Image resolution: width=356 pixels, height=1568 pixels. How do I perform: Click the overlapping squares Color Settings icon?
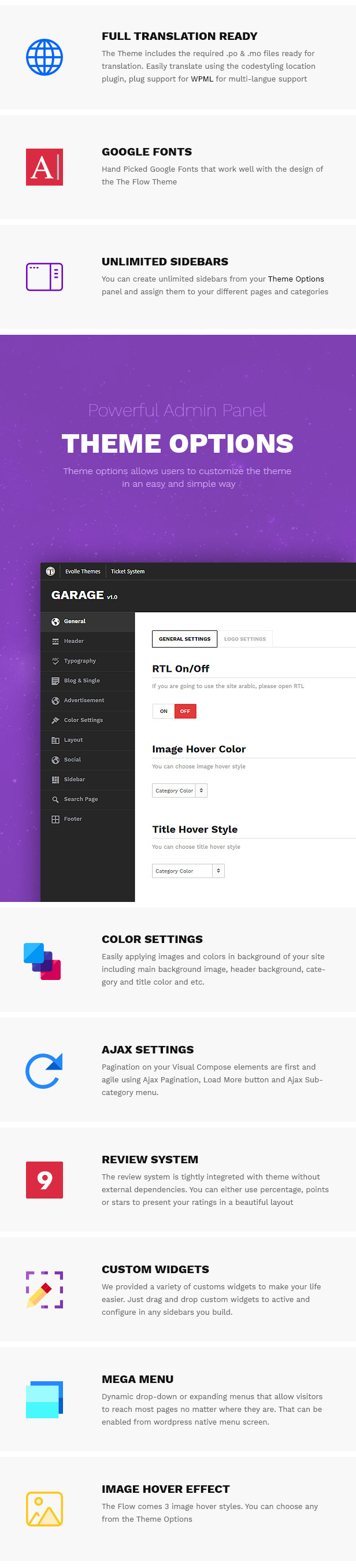tap(43, 961)
